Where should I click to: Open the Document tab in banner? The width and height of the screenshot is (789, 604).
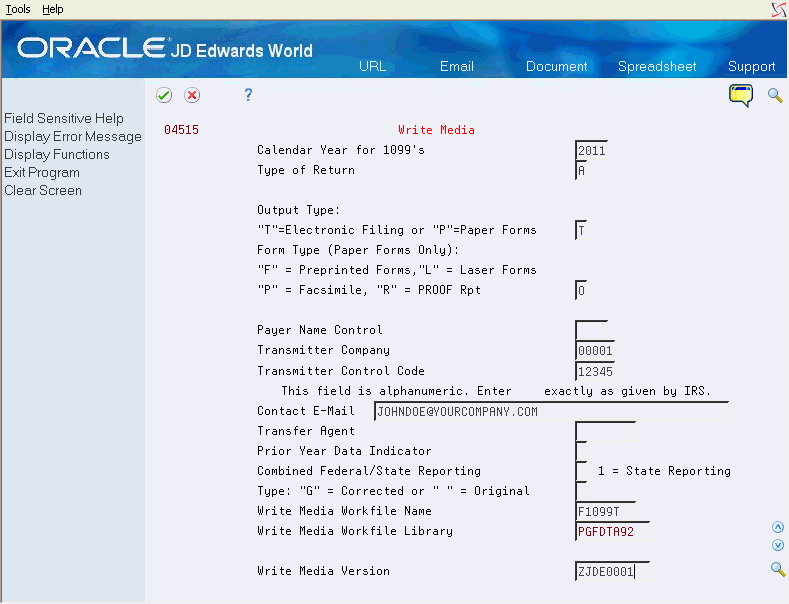(x=557, y=66)
